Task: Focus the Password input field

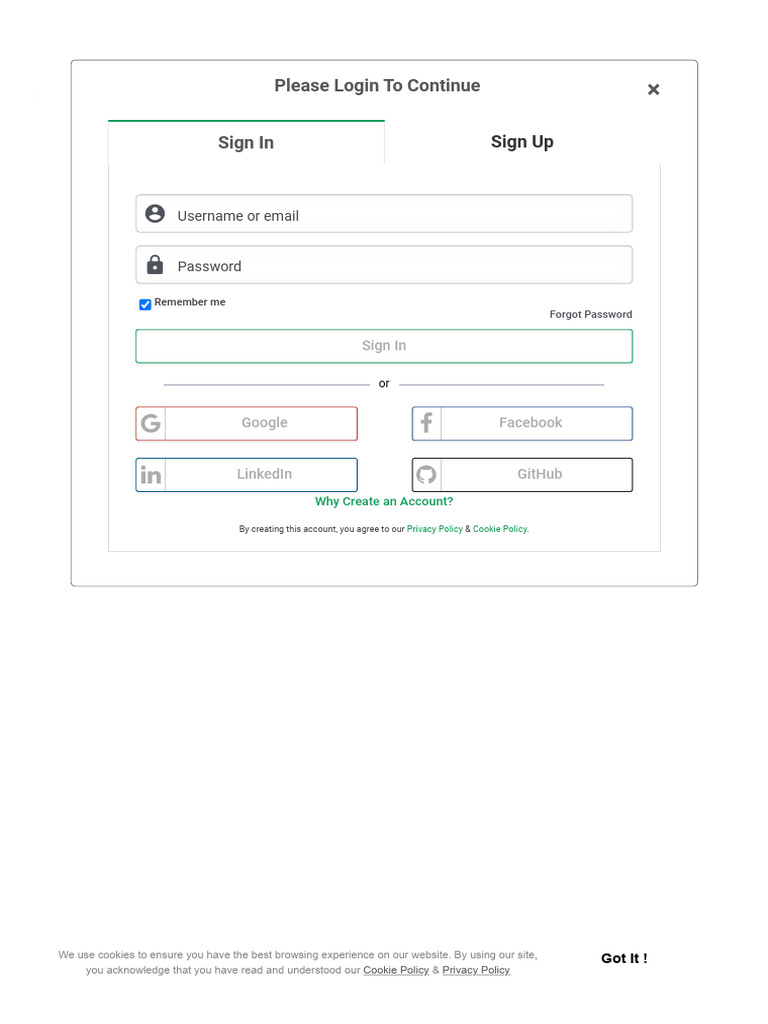Action: (x=400, y=266)
